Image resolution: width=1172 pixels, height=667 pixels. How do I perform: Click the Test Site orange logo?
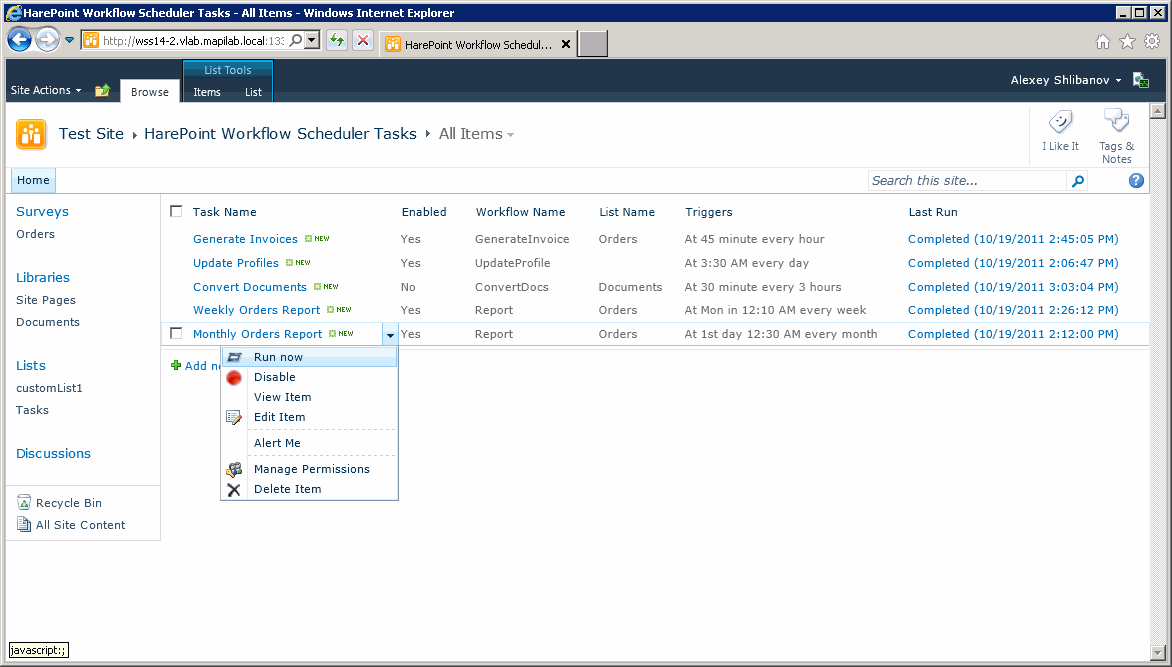(x=31, y=135)
